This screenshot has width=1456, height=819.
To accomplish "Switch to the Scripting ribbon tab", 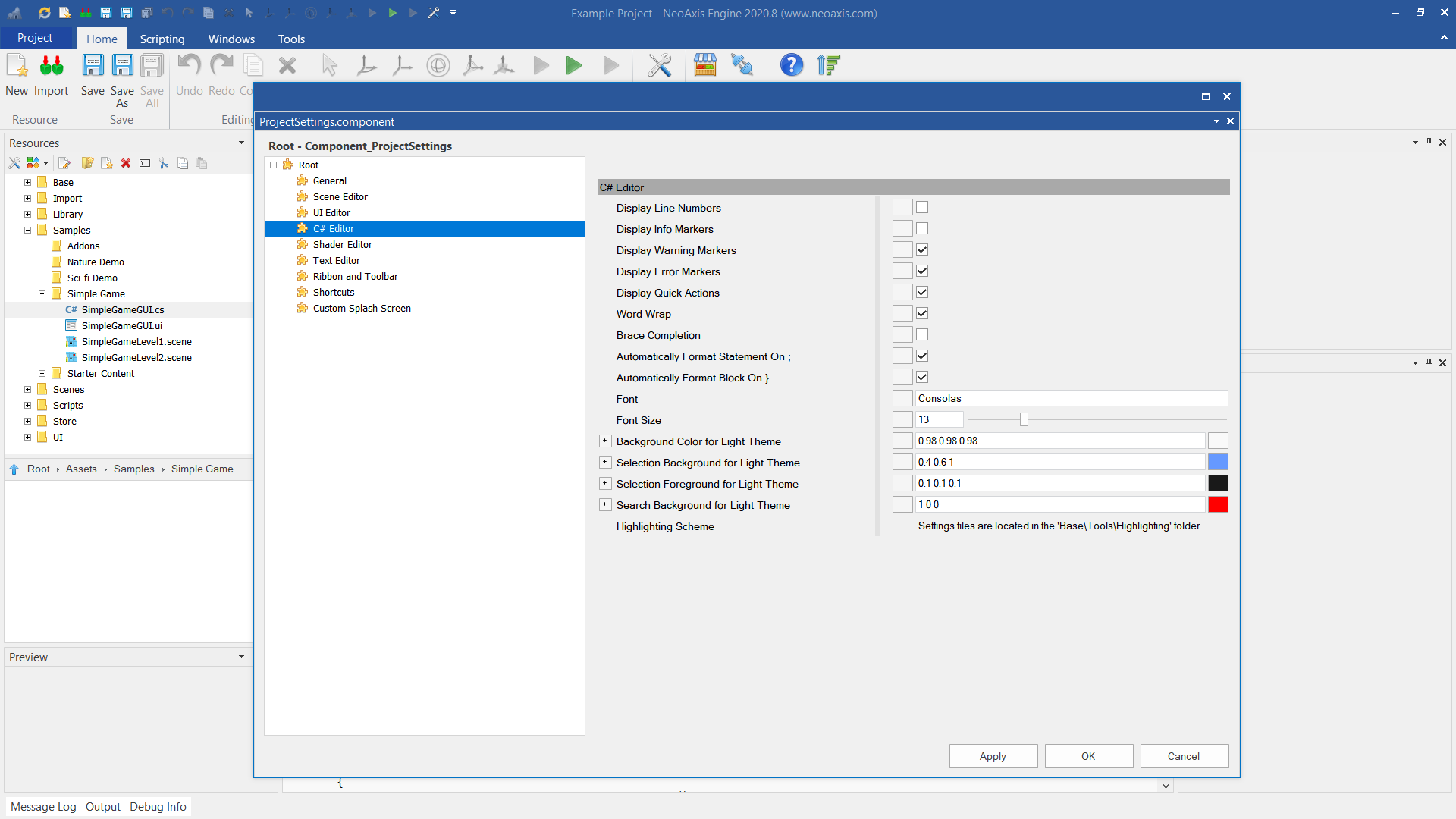I will [x=162, y=39].
